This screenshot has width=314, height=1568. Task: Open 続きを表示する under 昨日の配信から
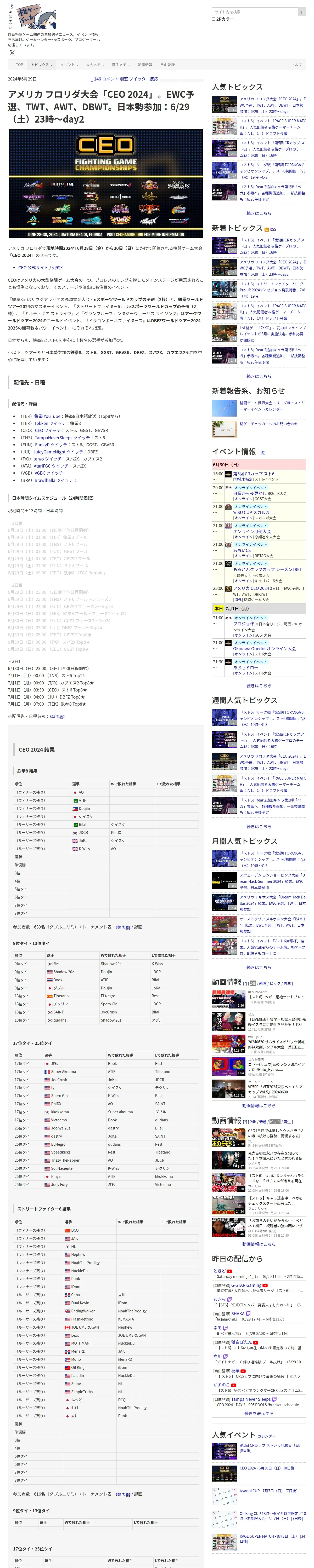point(259,1413)
